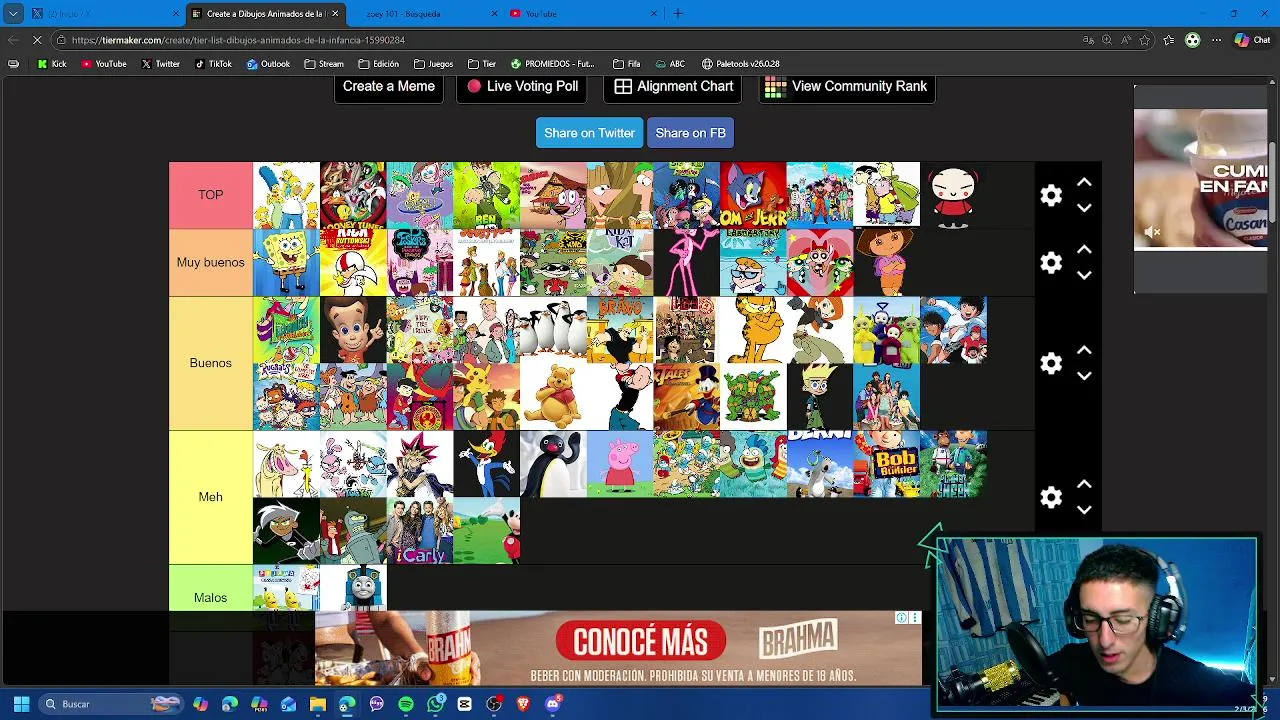
Task: View Community Rank for this tier list
Action: tap(847, 86)
